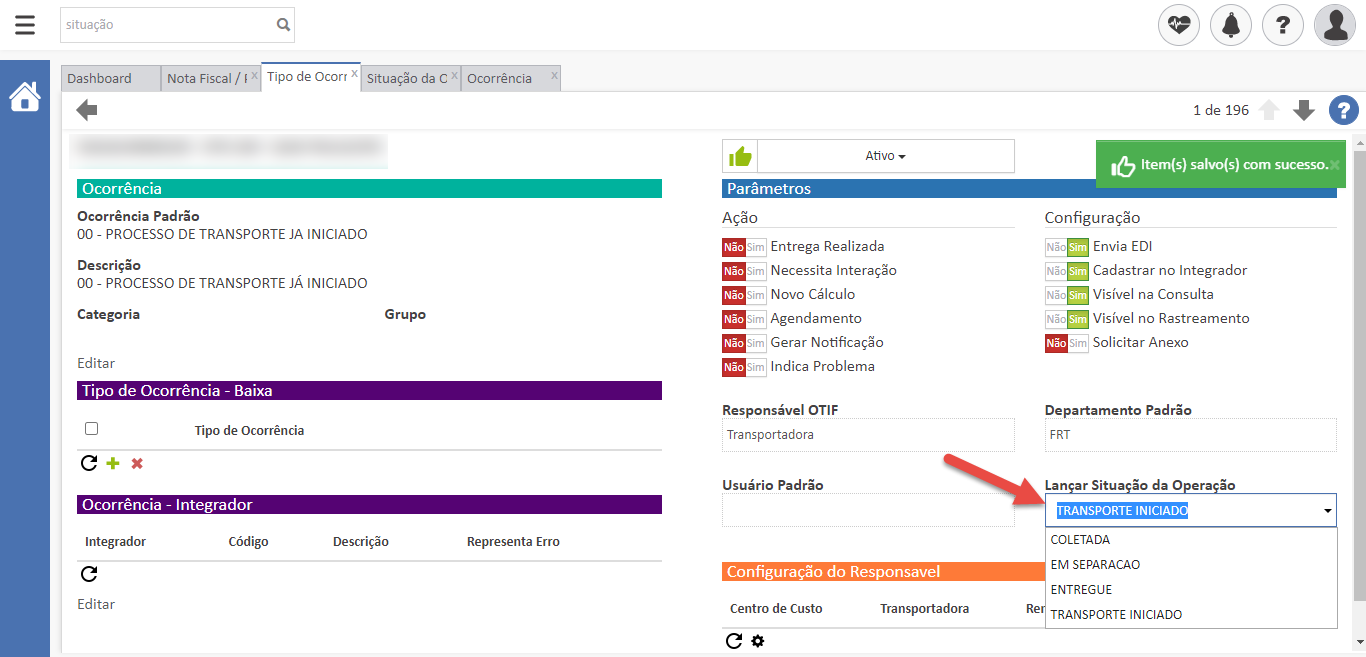Expand the Ativo status dropdown

coord(885,156)
